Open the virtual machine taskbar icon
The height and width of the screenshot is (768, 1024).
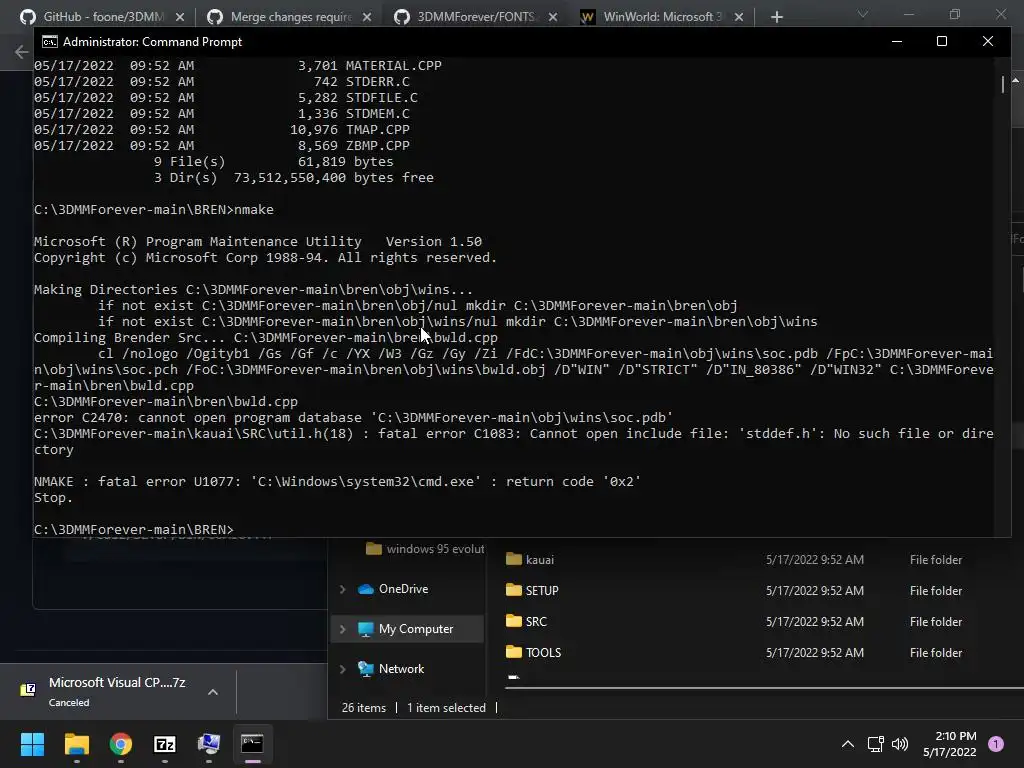(x=209, y=744)
